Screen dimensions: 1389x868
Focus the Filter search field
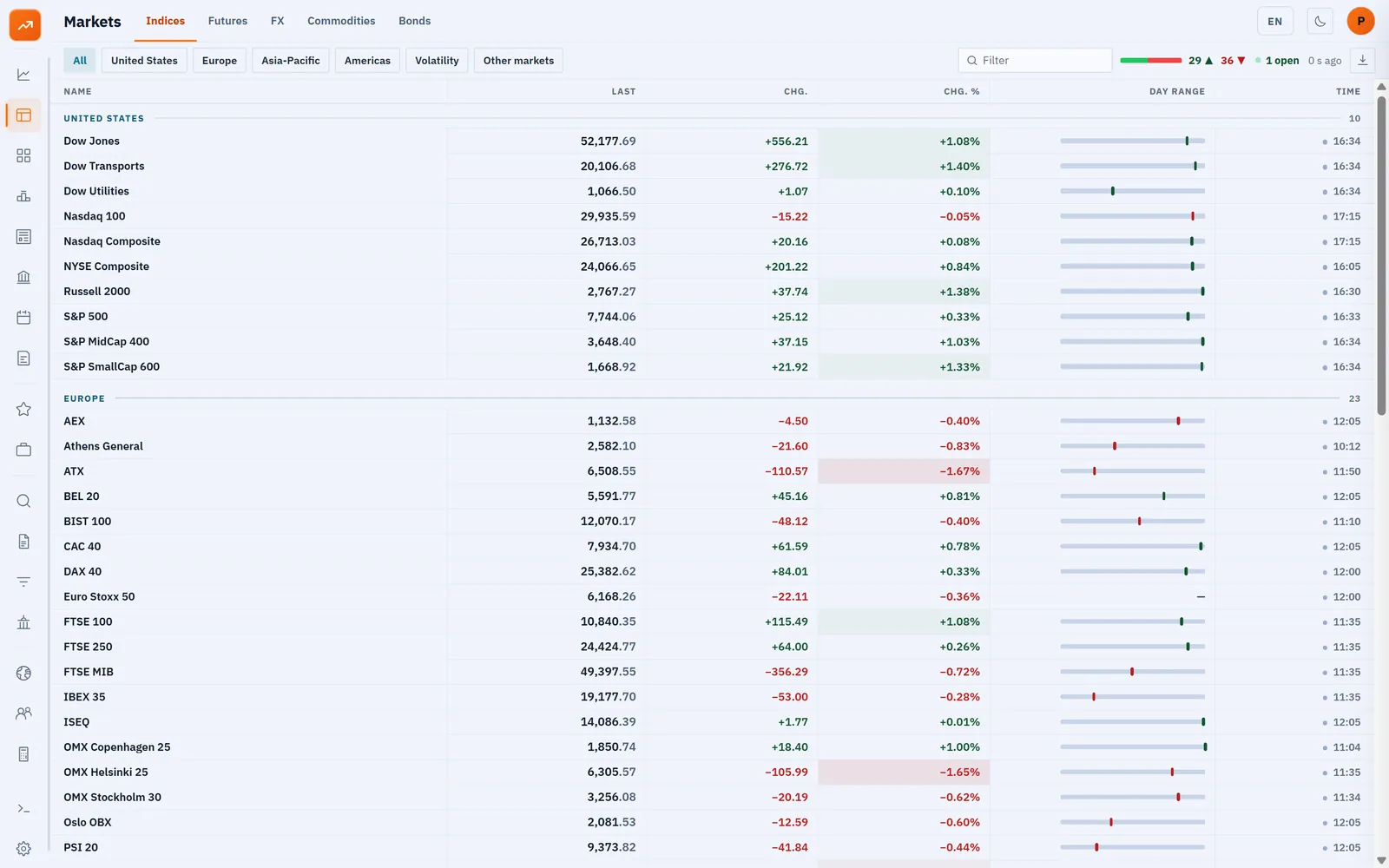1035,60
